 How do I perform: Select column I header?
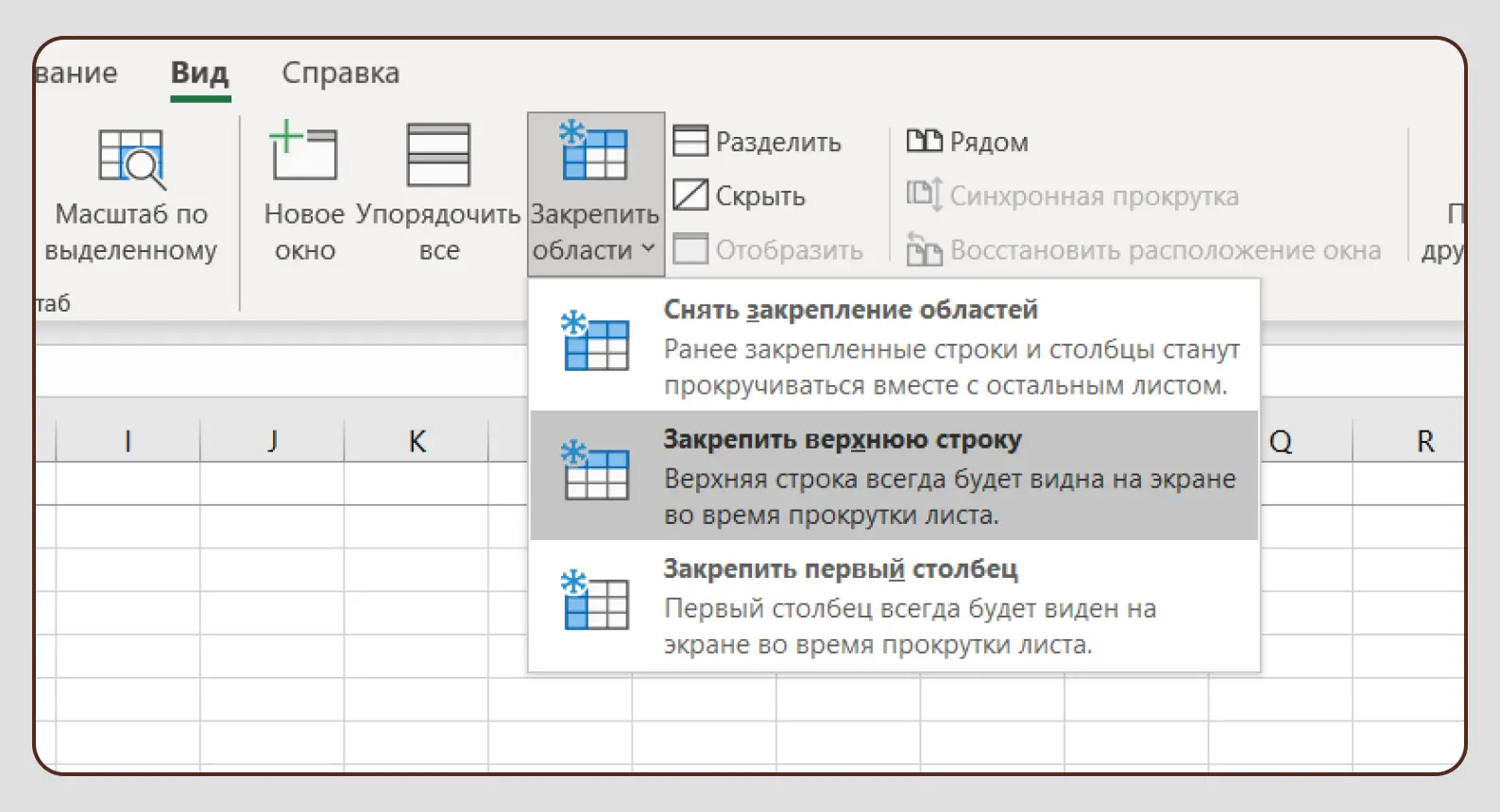(128, 441)
